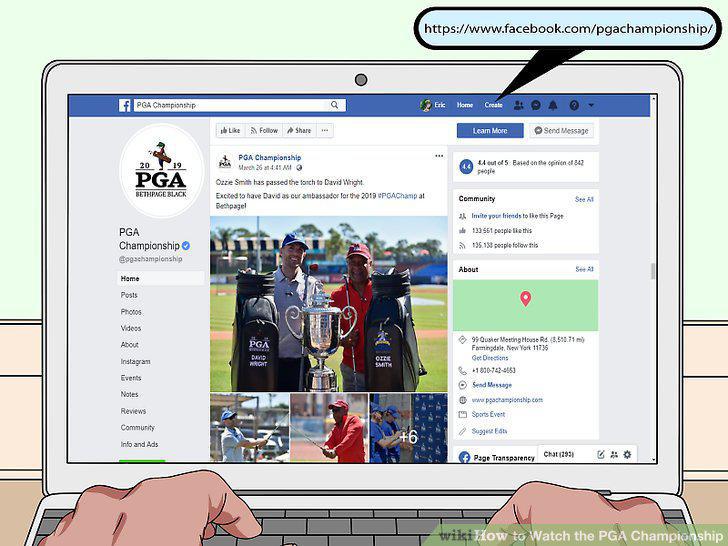Click the phone number +1 800-742-4653
The width and height of the screenshot is (728, 546).
click(x=494, y=370)
